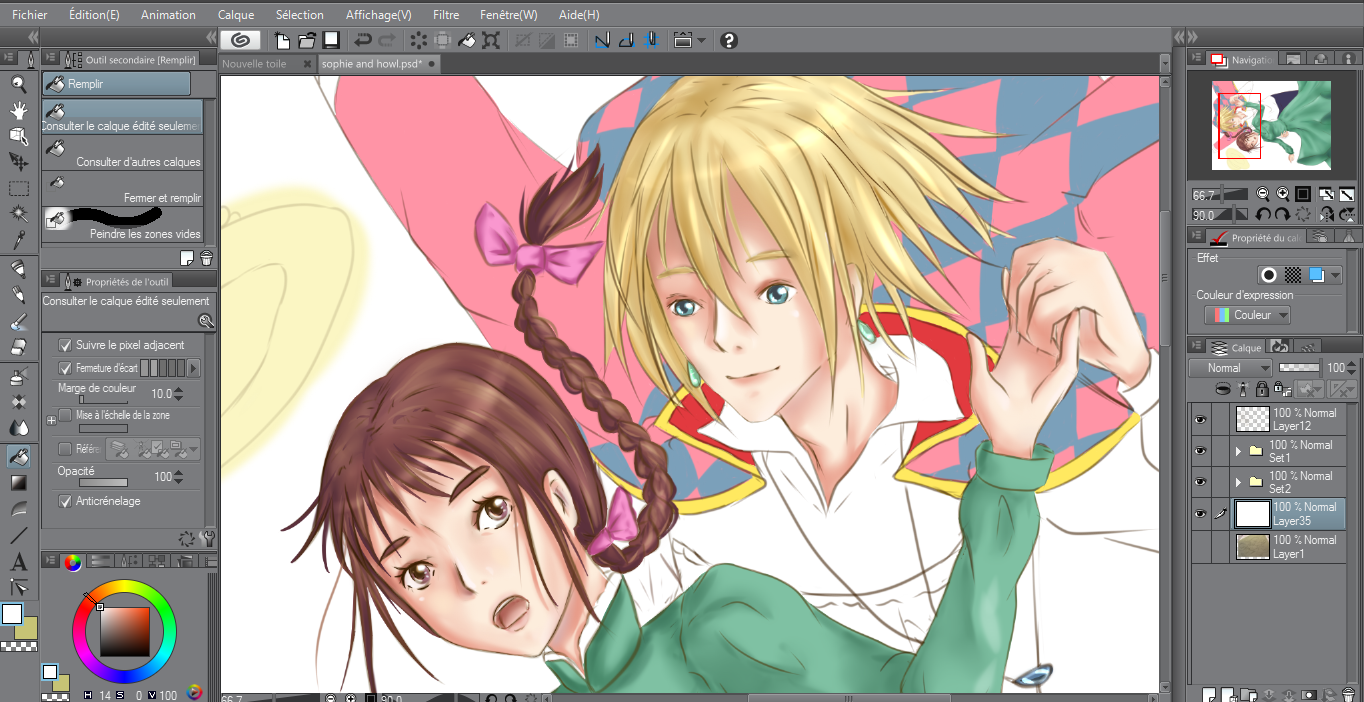Image resolution: width=1364 pixels, height=702 pixels.
Task: Open help via question mark icon
Action: point(729,40)
